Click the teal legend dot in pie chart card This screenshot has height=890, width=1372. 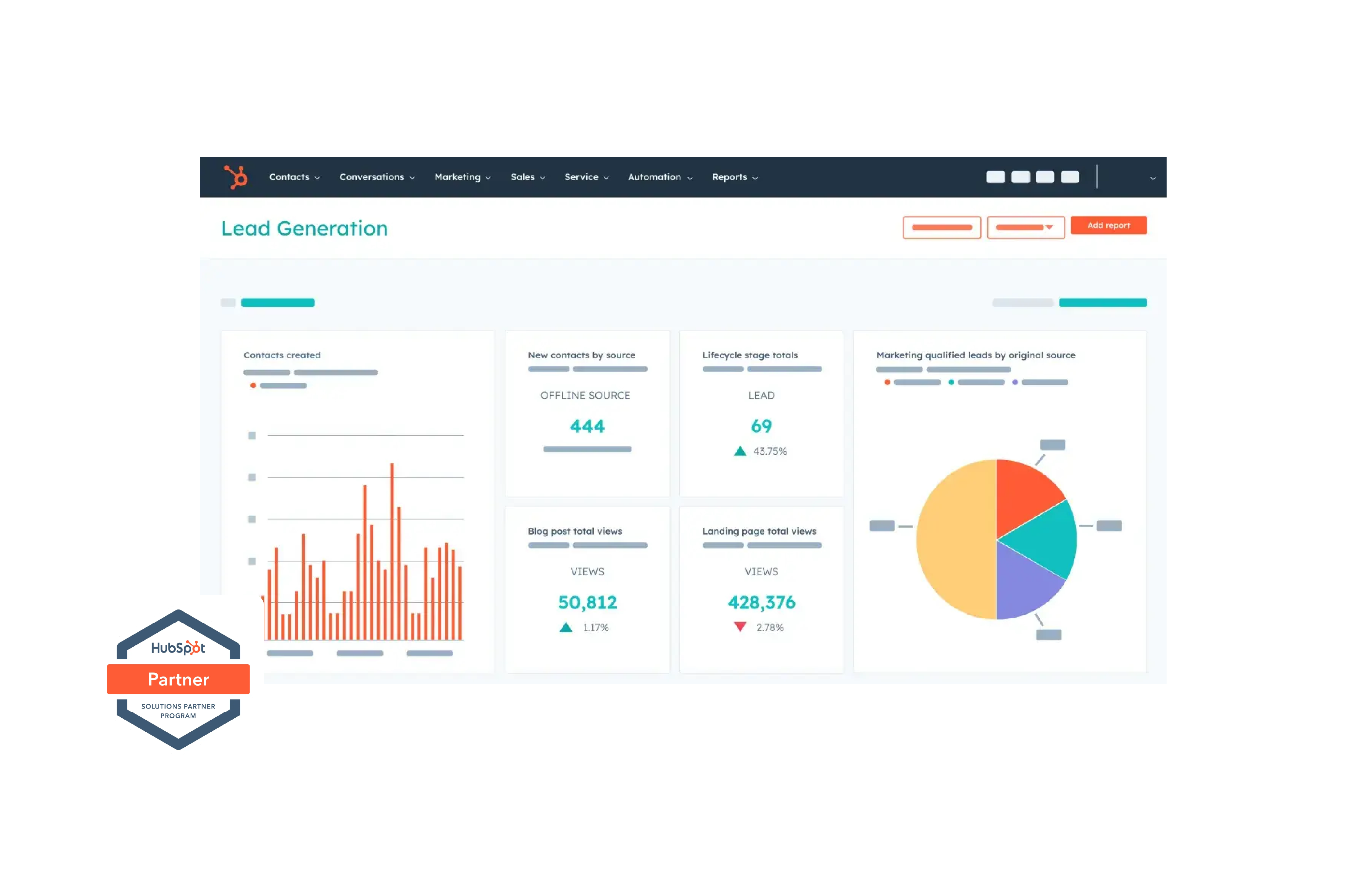click(x=951, y=382)
